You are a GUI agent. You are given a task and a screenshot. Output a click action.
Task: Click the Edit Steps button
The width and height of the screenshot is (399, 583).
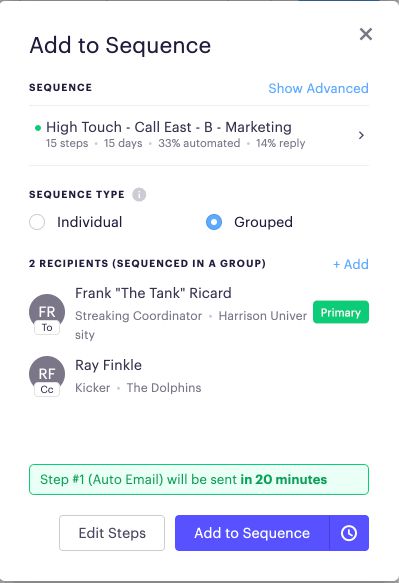pos(112,533)
